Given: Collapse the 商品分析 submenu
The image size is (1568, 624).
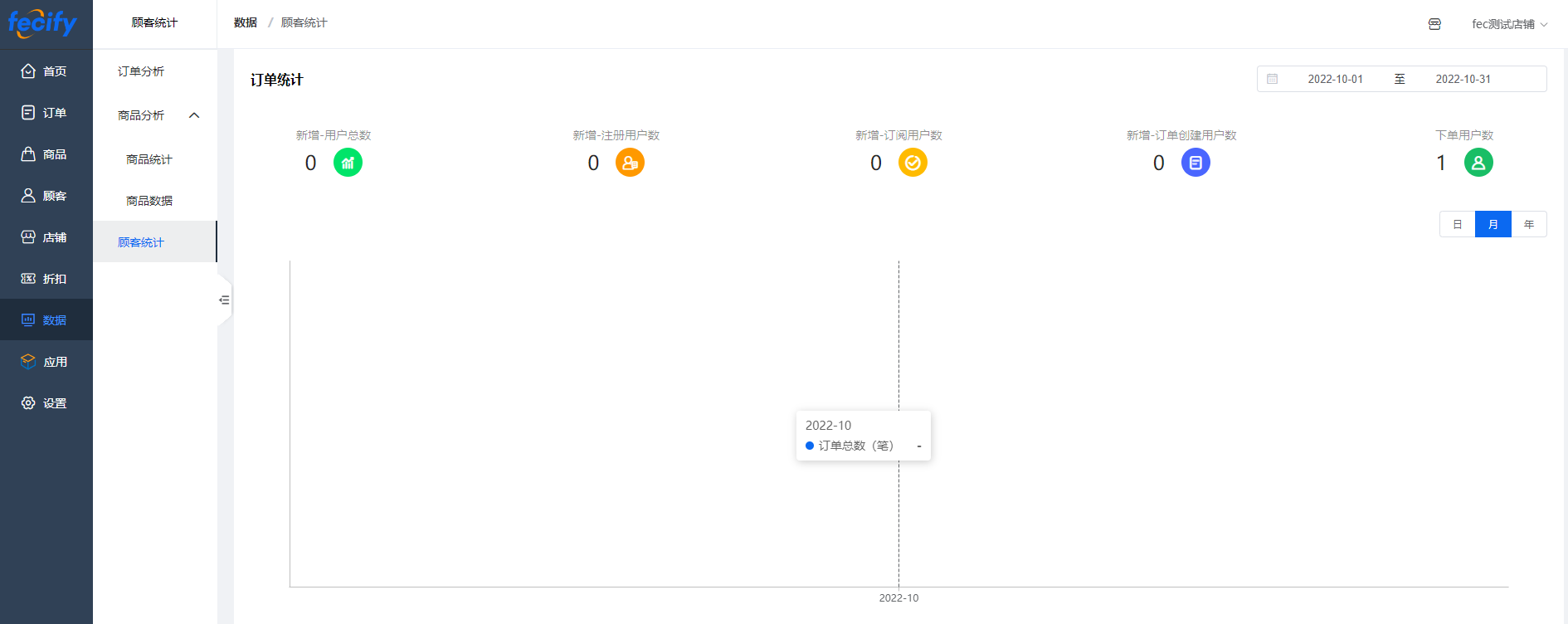Looking at the screenshot, I should [x=194, y=115].
